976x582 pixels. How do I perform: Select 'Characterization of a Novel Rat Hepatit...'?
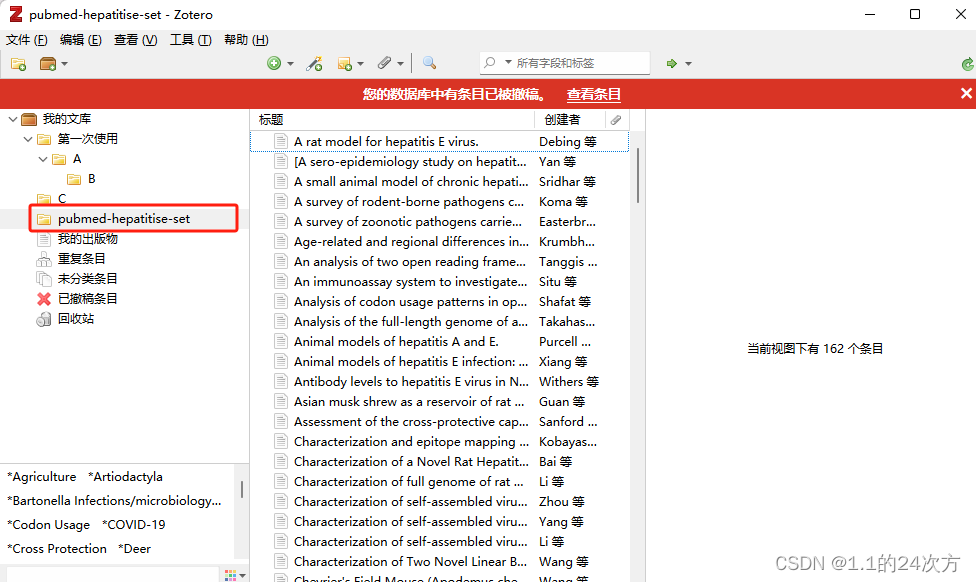click(439, 461)
